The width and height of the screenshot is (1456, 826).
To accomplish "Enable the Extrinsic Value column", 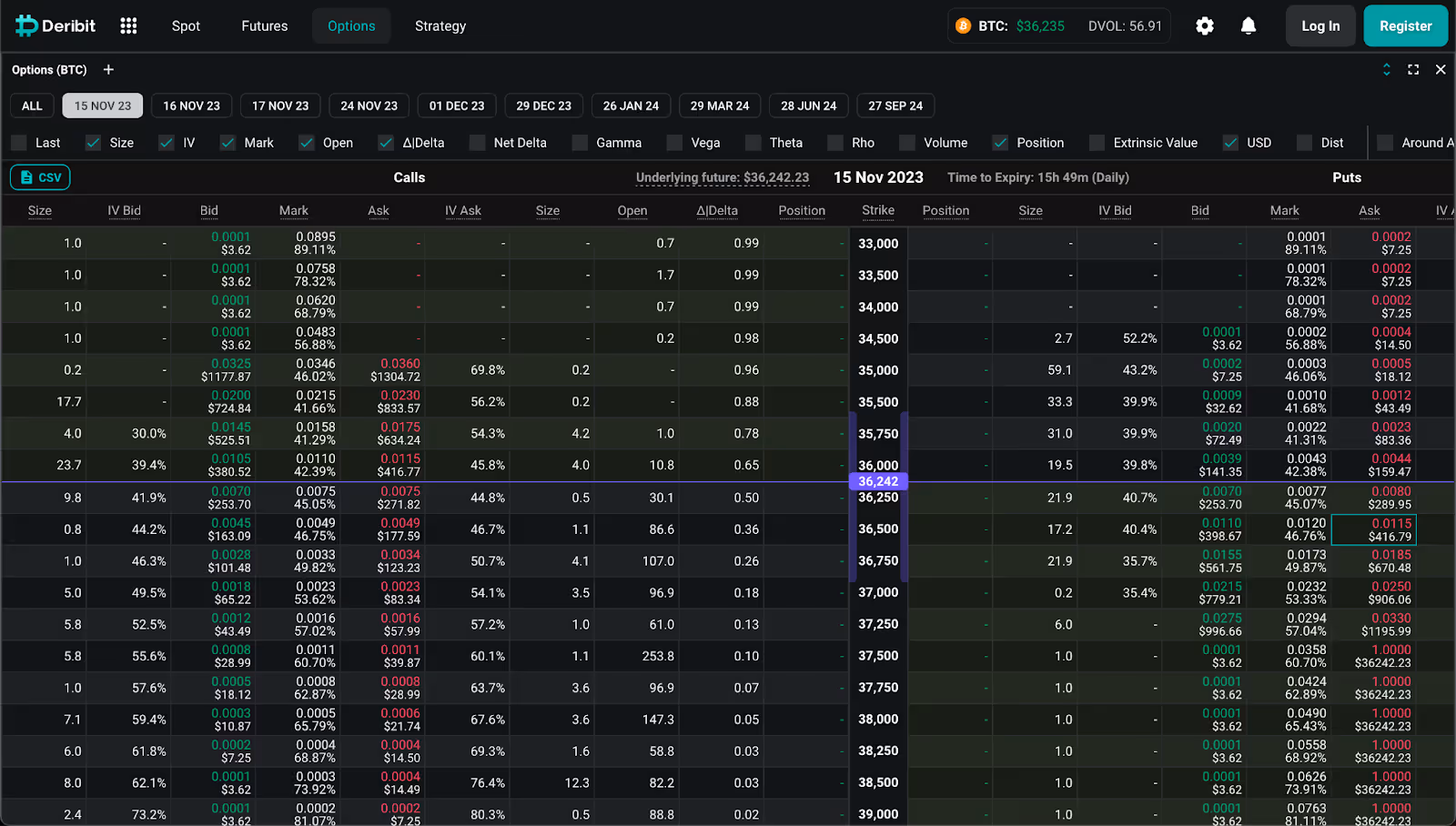I will click(x=1096, y=143).
